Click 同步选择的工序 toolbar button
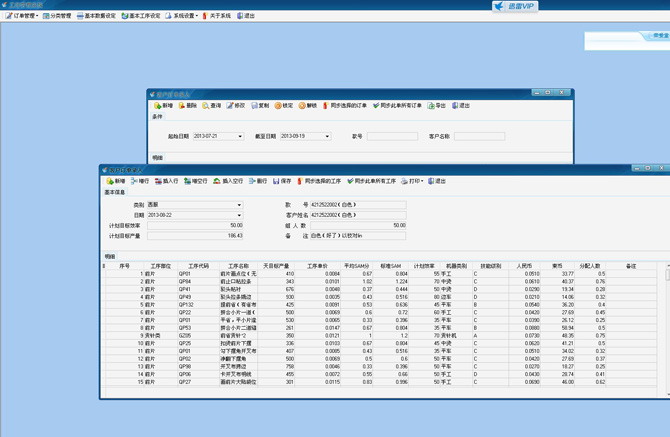This screenshot has height=437, width=670. (318, 181)
